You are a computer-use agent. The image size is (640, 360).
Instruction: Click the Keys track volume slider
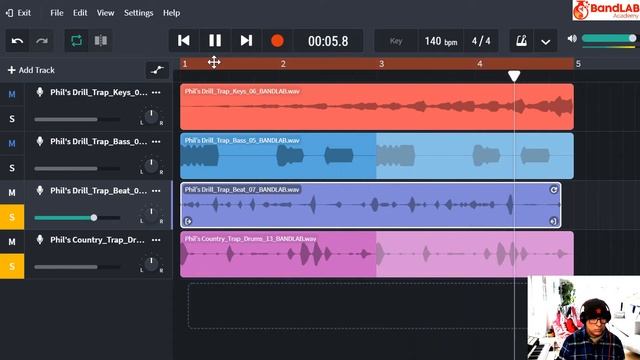tap(77, 120)
